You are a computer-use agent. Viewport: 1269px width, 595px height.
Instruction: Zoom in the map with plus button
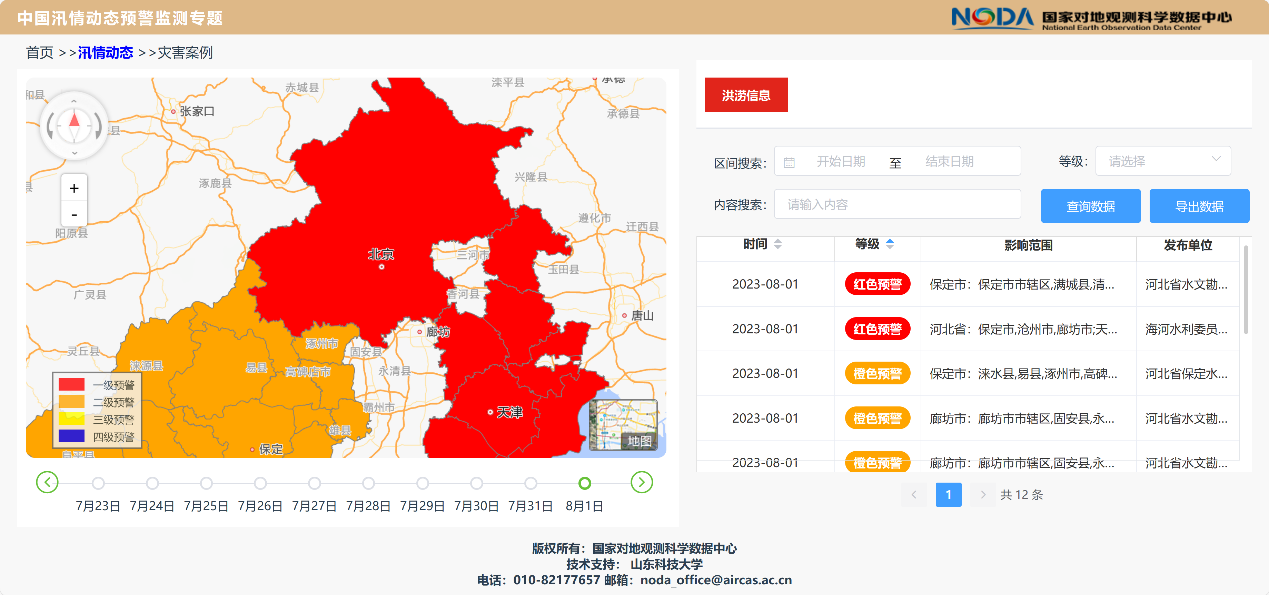tap(74, 188)
